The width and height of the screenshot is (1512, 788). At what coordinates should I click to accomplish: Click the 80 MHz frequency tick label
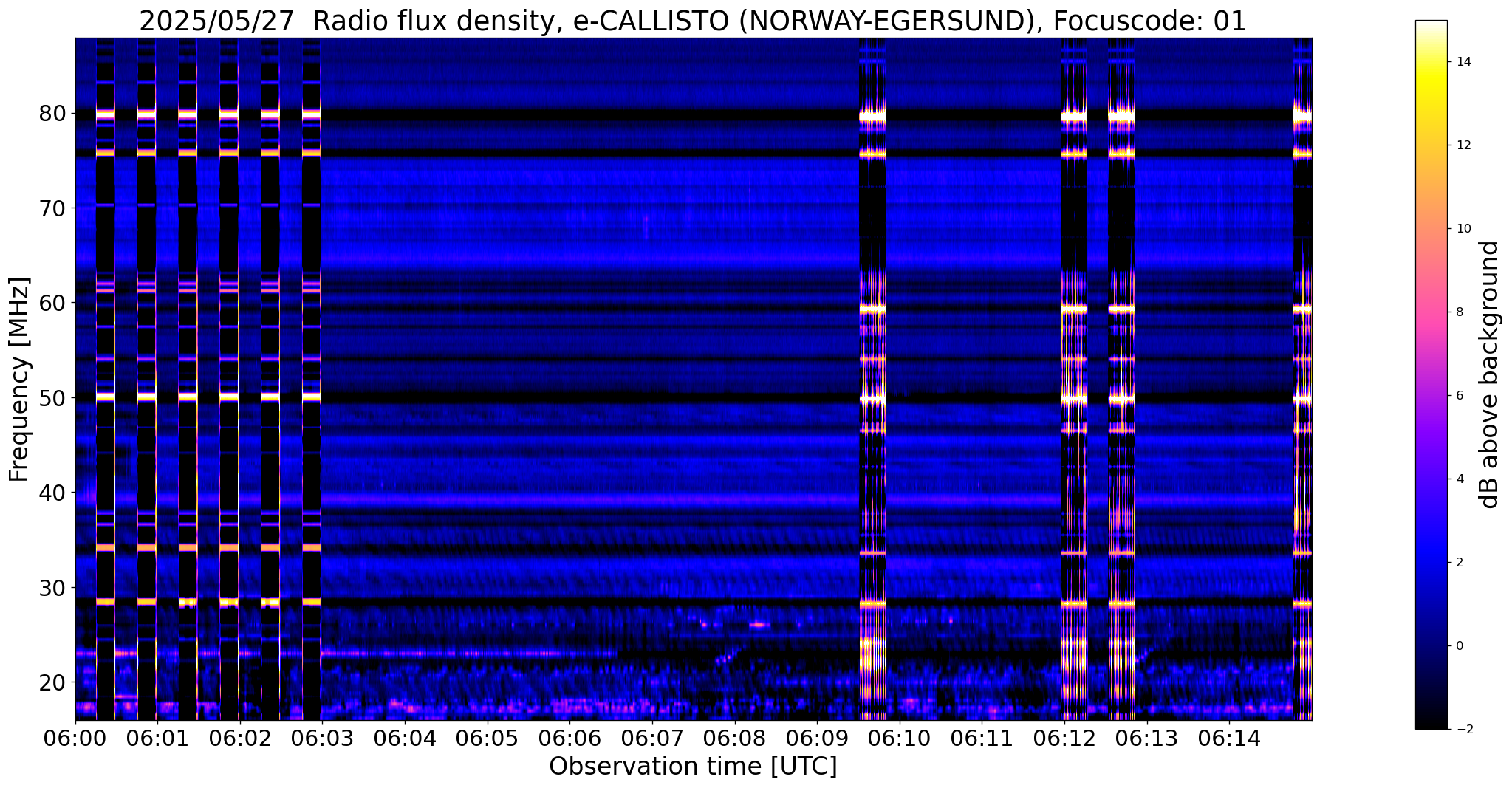(54, 114)
